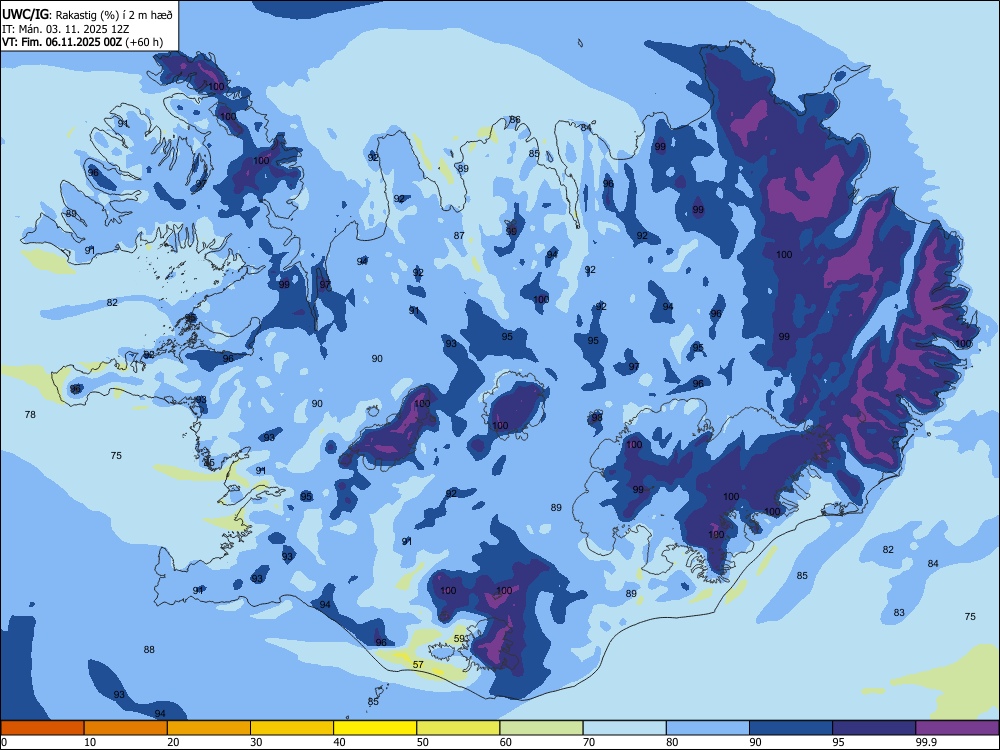Click the map value 86 on the coast
Image resolution: width=1000 pixels, height=750 pixels.
coord(515,120)
